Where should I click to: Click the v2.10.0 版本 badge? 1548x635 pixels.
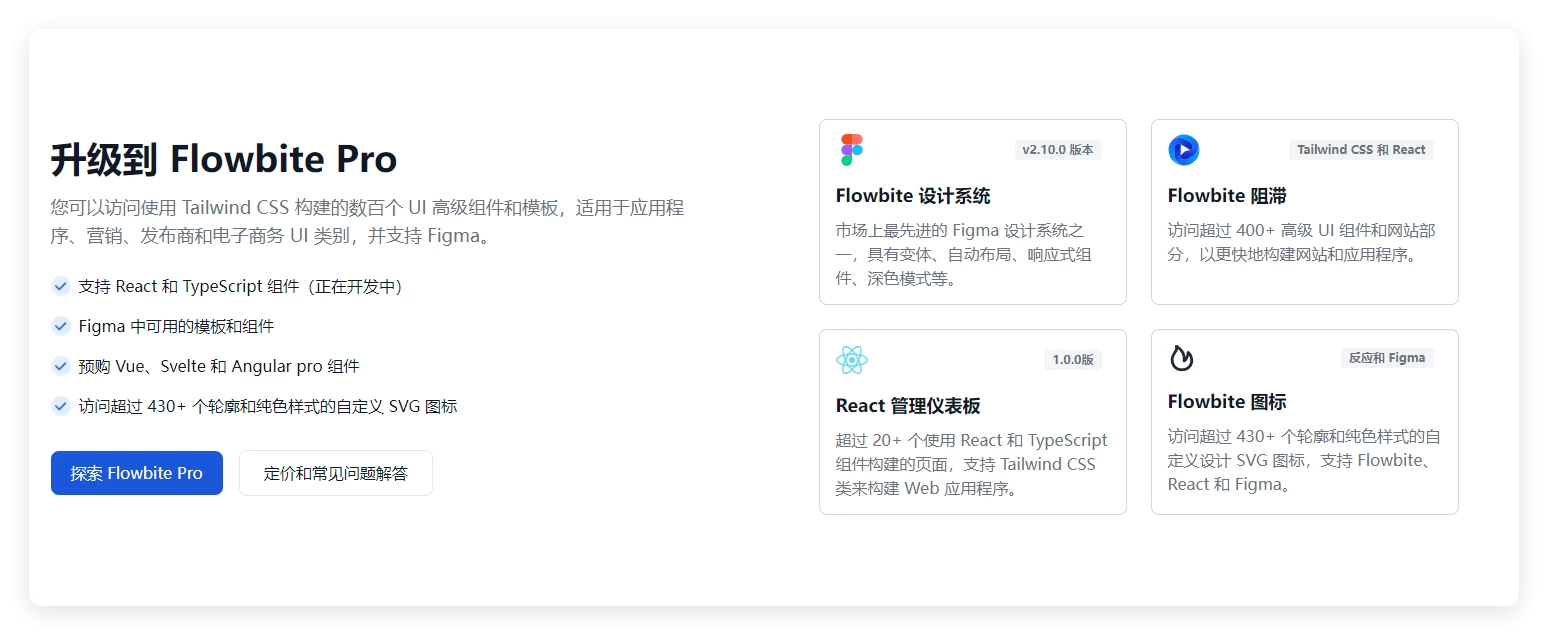(x=1057, y=150)
